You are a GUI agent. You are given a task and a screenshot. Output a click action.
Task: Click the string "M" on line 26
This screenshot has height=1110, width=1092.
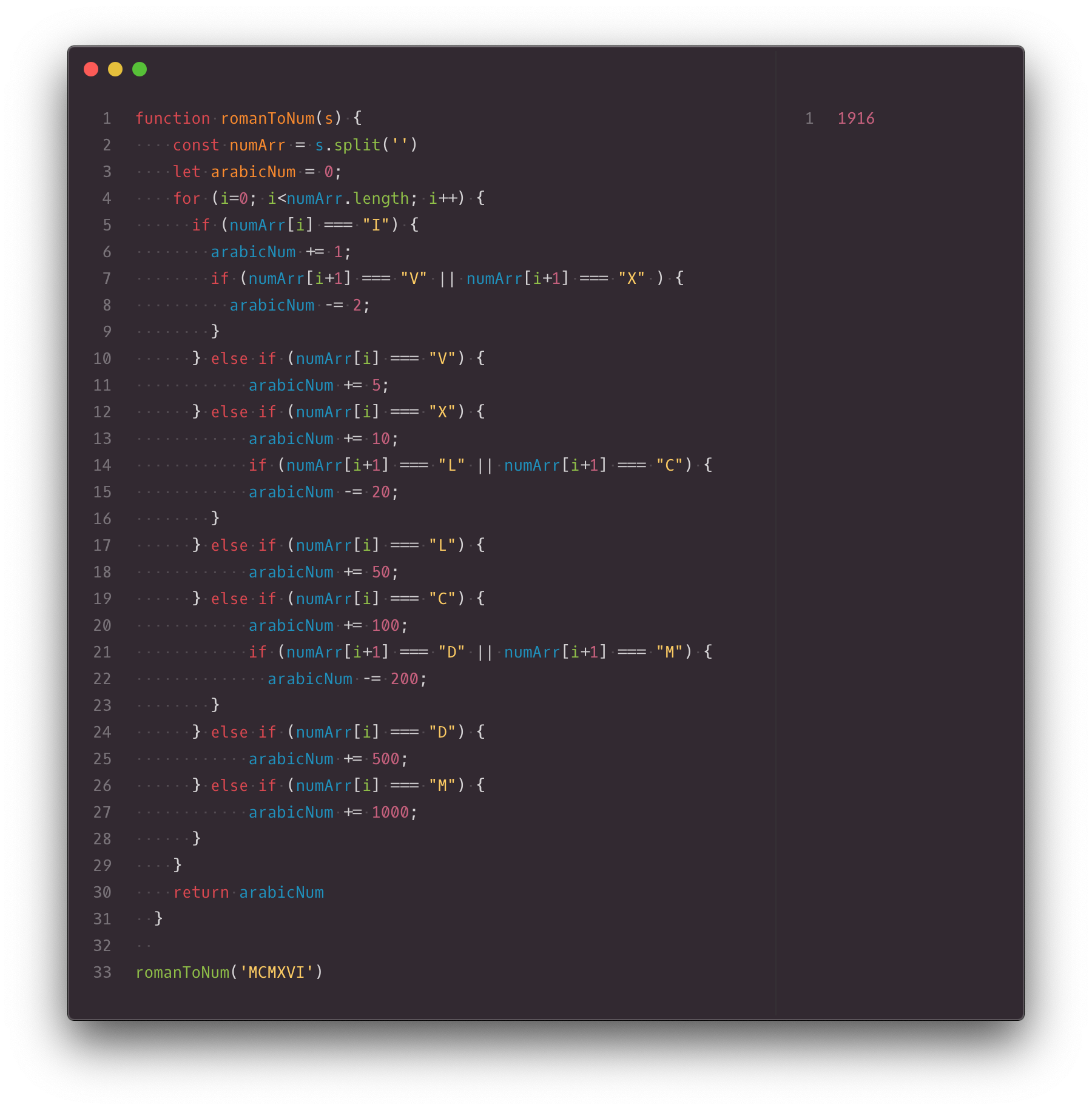[x=442, y=785]
